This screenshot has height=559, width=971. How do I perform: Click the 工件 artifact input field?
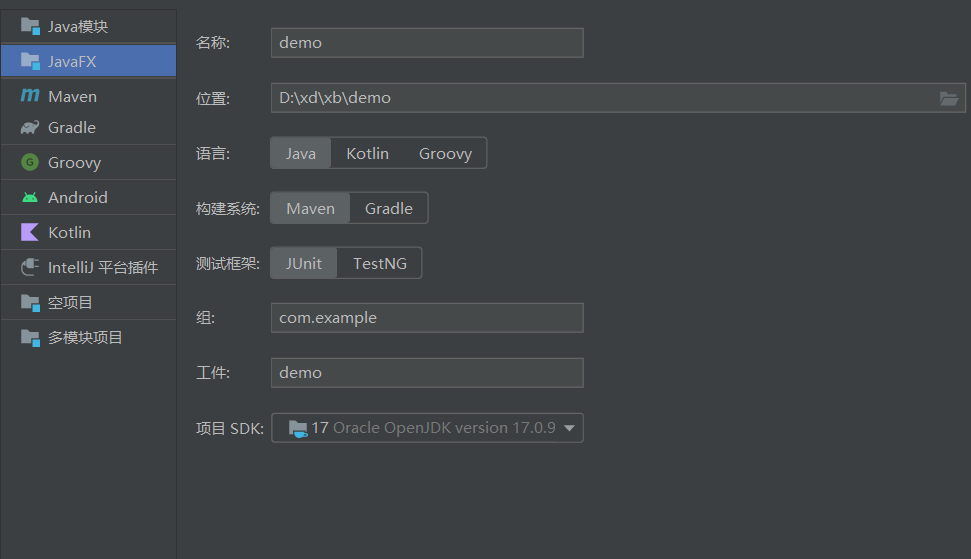click(x=427, y=373)
